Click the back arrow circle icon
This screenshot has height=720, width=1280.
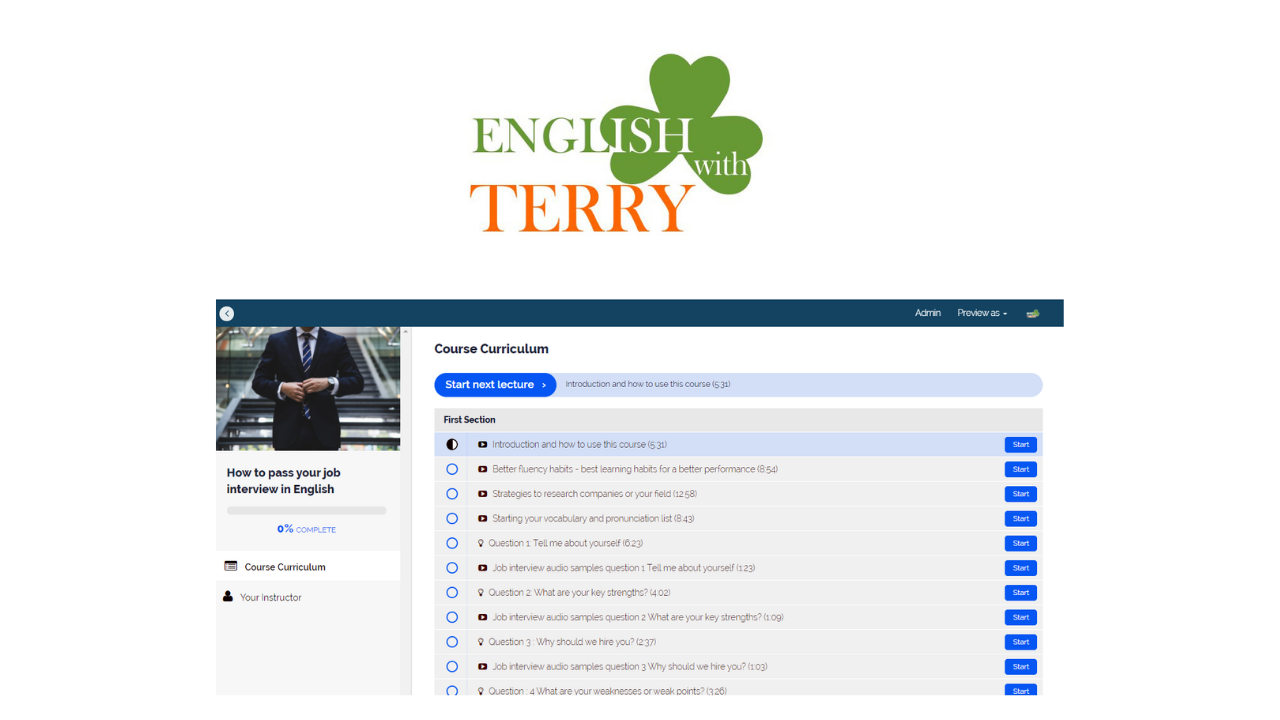[227, 313]
